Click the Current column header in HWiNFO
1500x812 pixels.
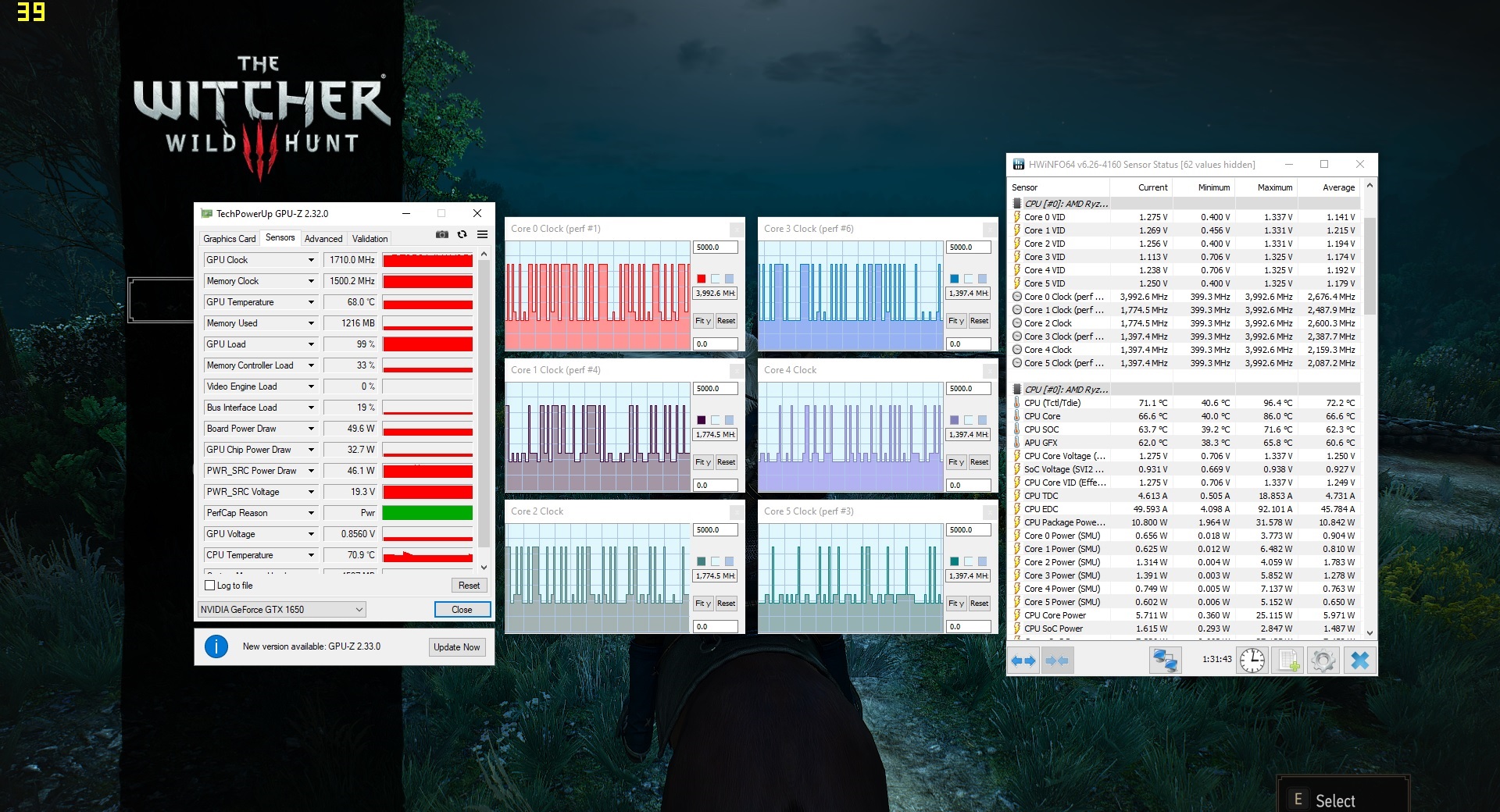1141,187
